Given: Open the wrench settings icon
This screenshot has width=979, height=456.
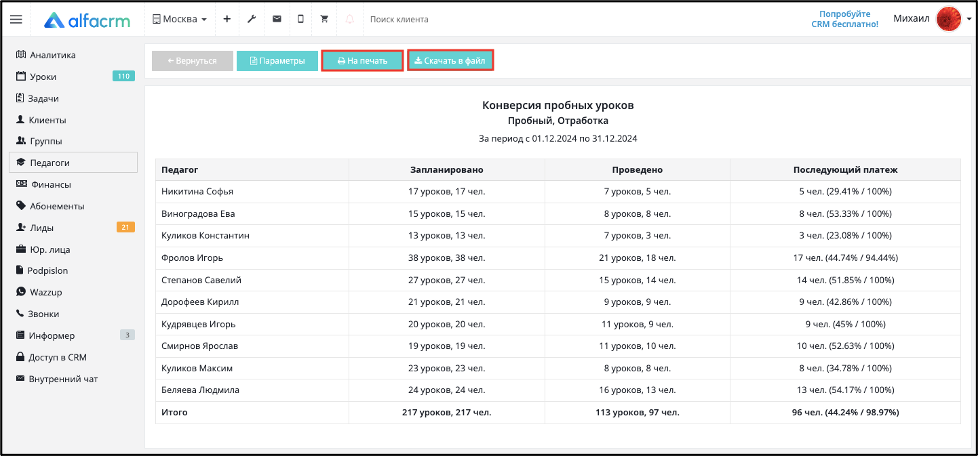Looking at the screenshot, I should (252, 19).
